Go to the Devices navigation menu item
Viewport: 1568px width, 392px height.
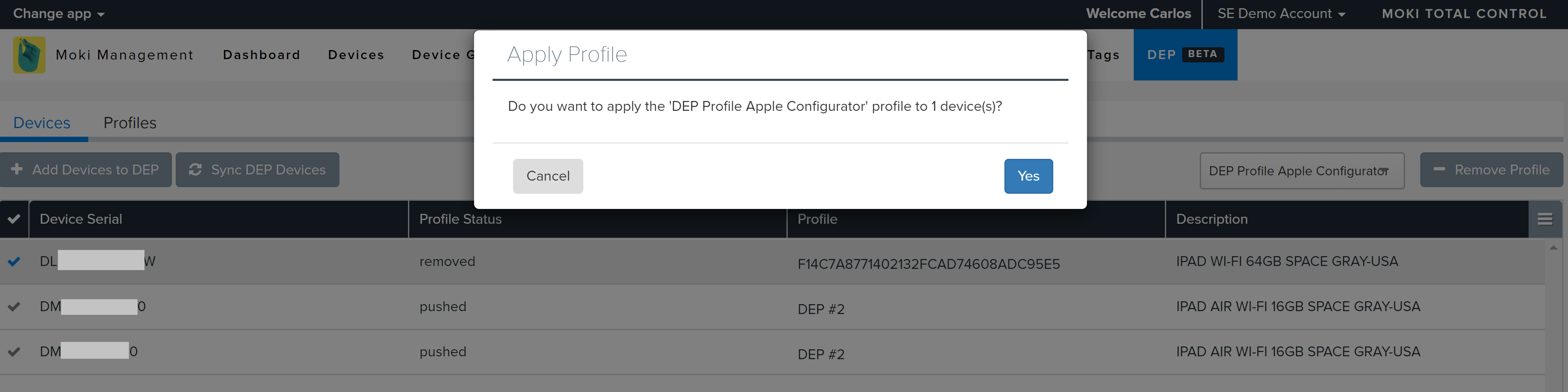356,55
